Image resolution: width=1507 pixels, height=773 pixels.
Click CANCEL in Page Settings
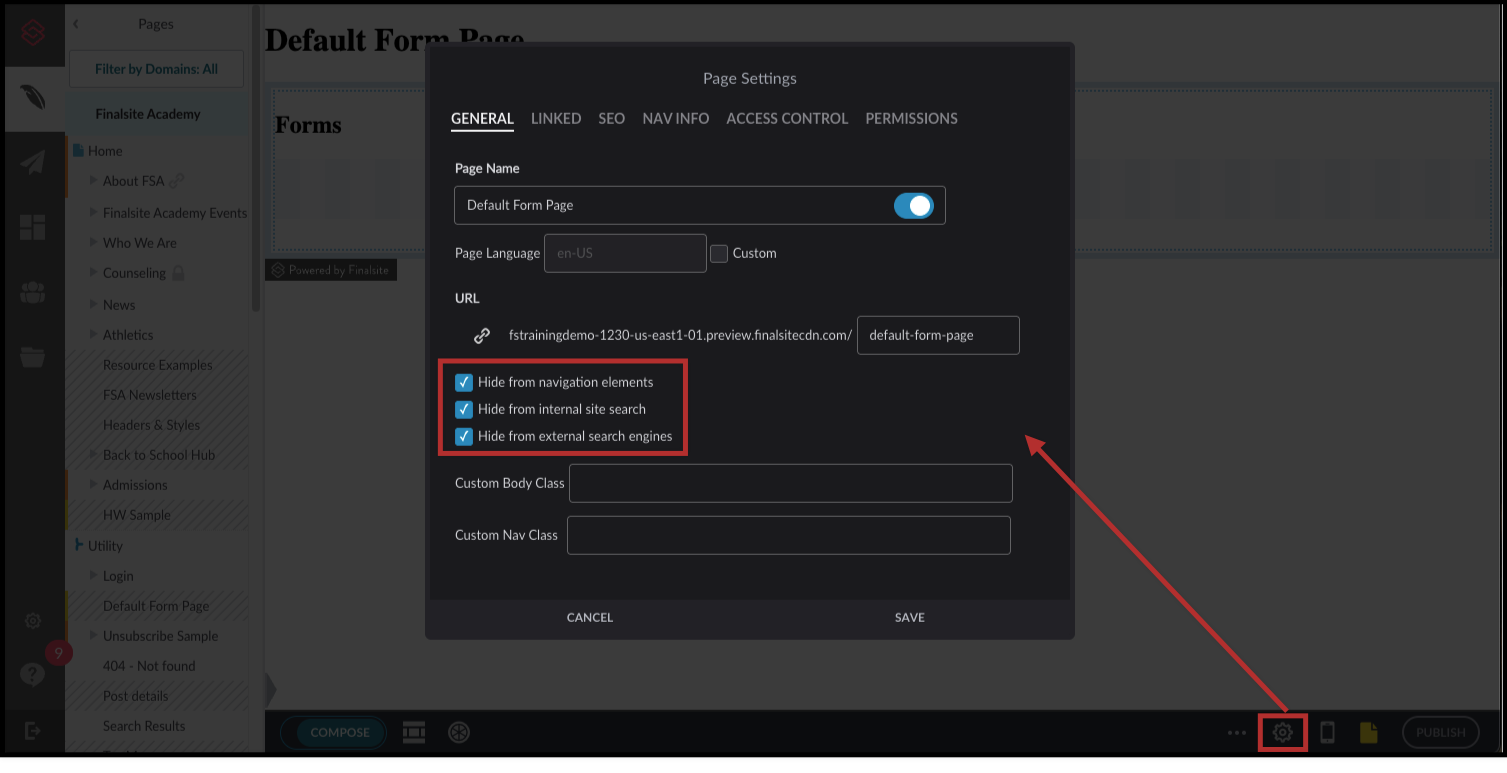point(590,617)
